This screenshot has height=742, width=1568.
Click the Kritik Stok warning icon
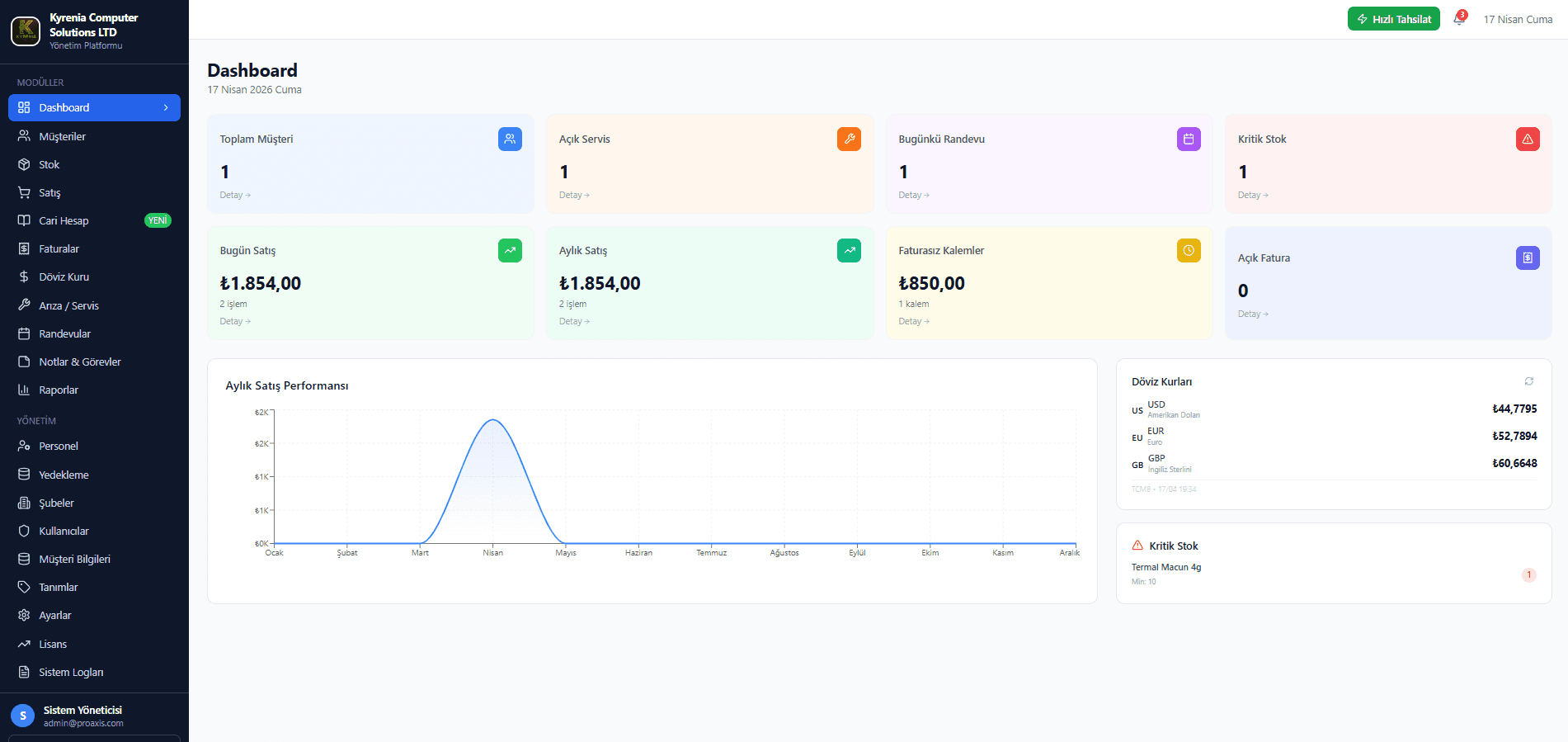click(1528, 139)
